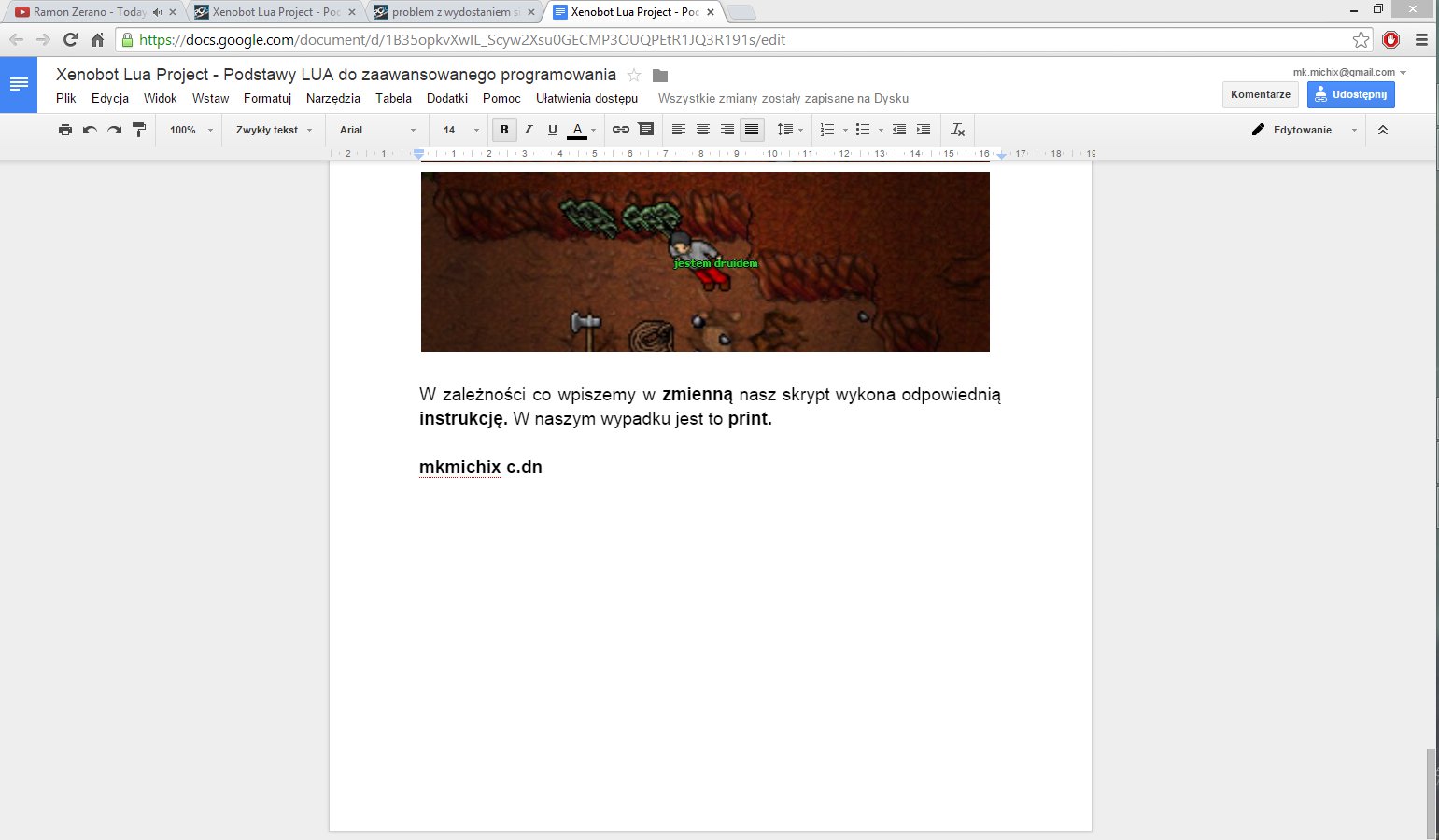The height and width of the screenshot is (840, 1439).
Task: Increase the indent
Action: pyautogui.click(x=924, y=130)
